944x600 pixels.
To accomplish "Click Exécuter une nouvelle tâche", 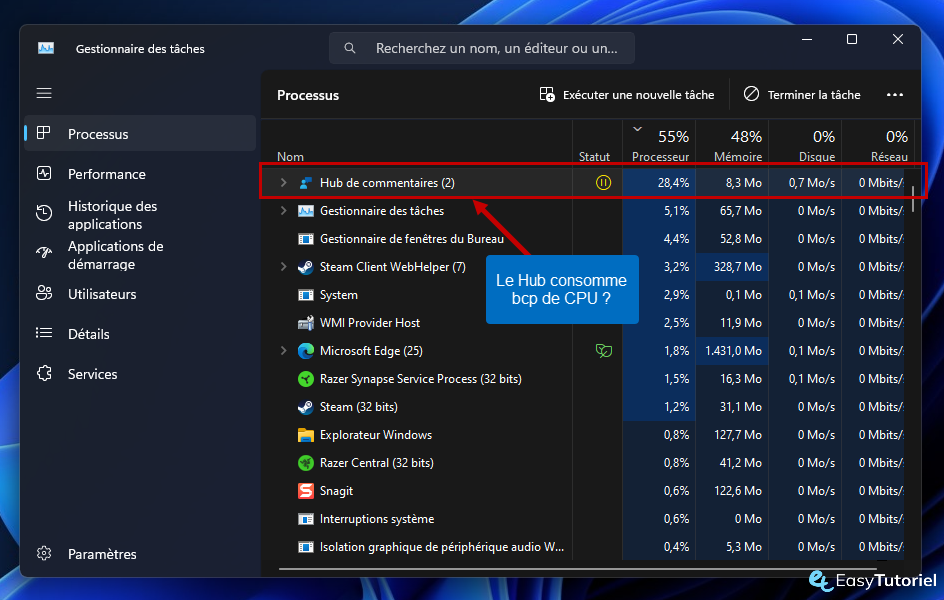I will point(627,94).
